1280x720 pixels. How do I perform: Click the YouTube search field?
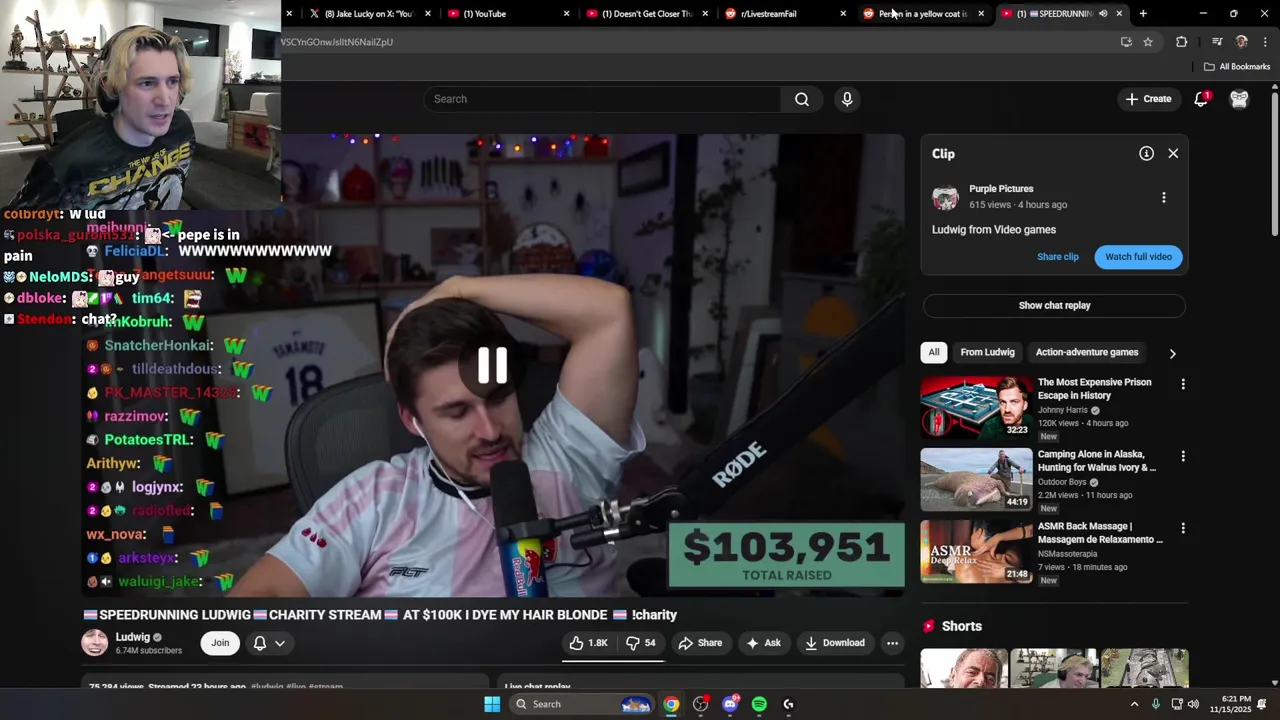coord(602,99)
